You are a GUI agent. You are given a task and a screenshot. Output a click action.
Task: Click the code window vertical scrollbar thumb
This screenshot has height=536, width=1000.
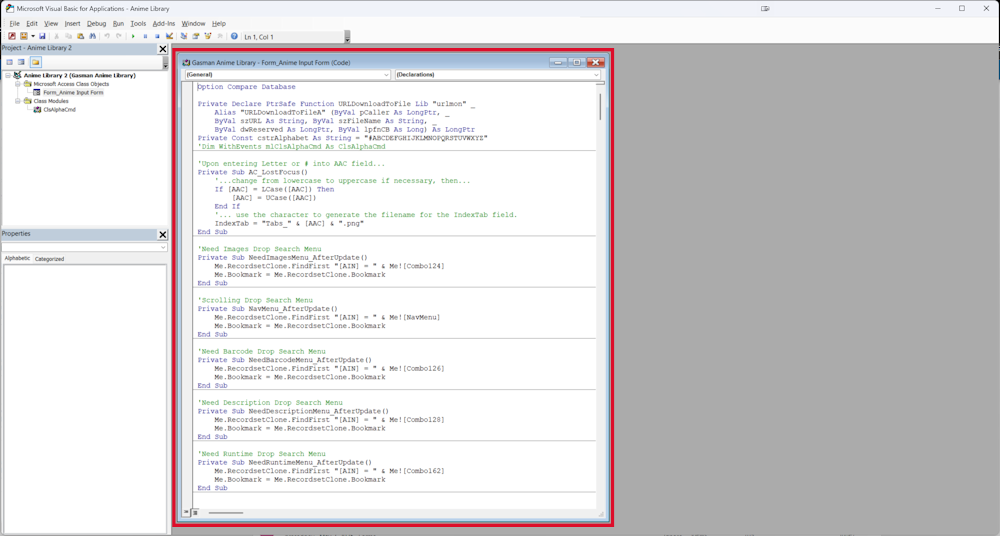tap(599, 107)
